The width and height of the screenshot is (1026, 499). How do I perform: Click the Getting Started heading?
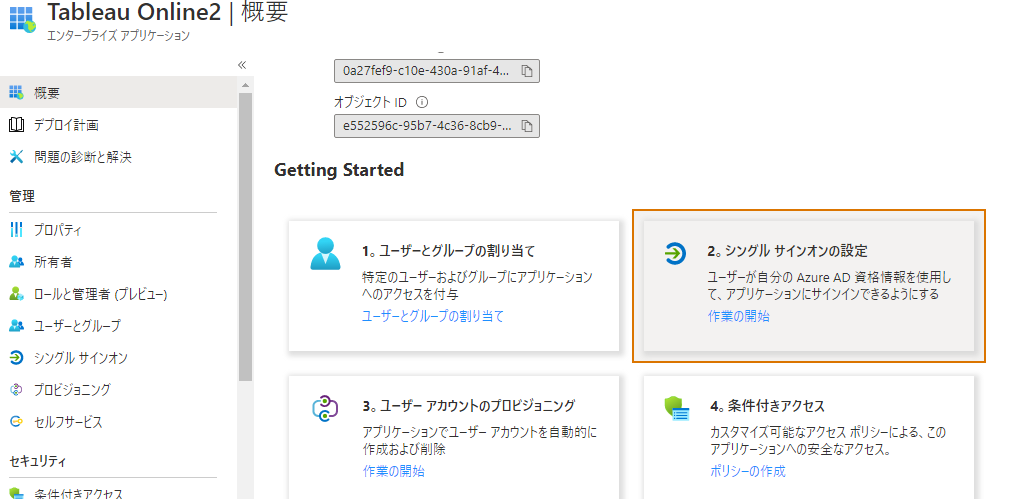339,170
